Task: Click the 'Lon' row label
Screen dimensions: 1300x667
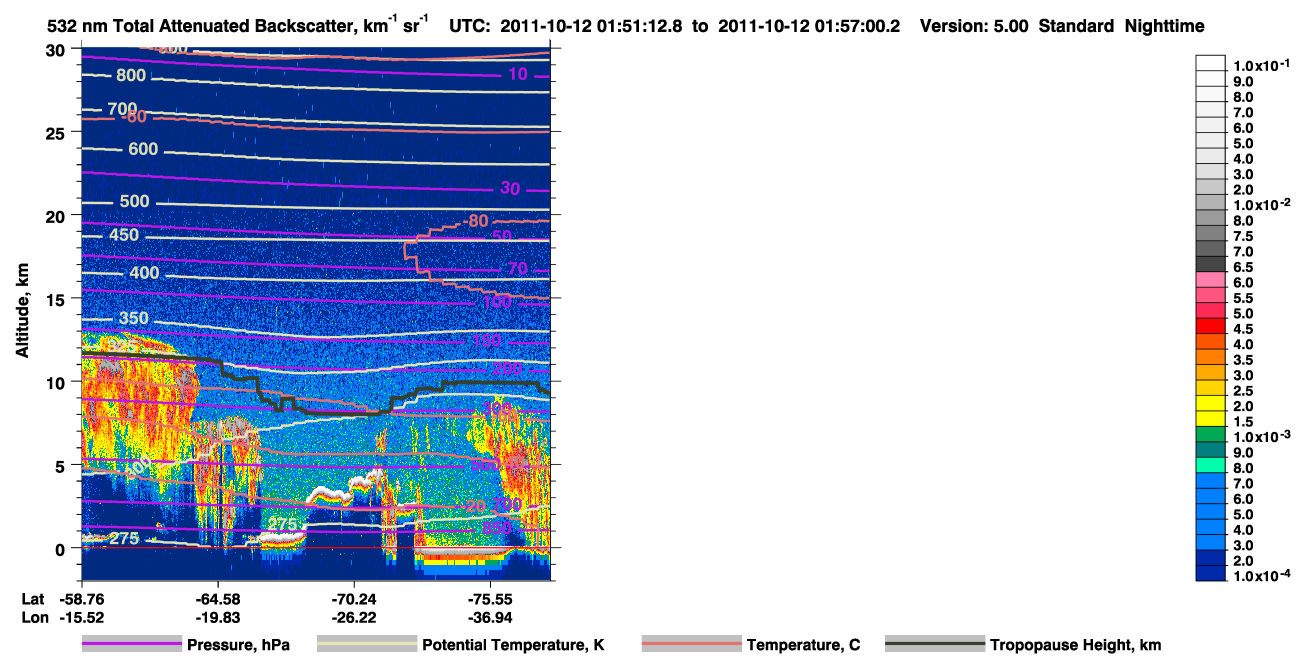Action: tap(33, 618)
